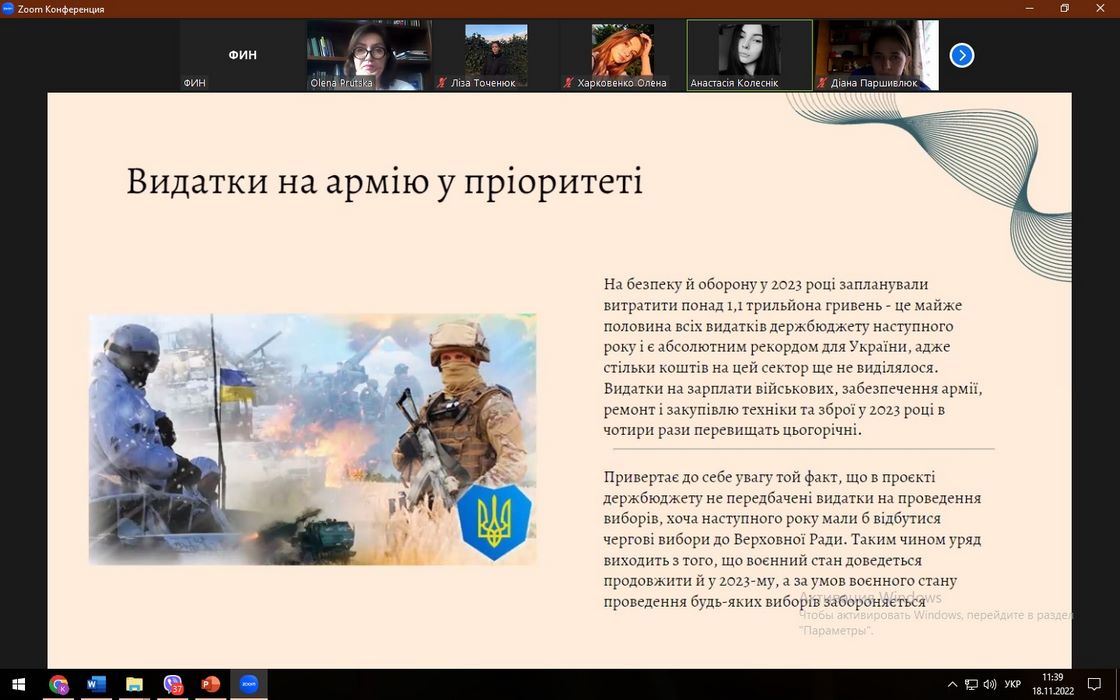
Task: Click the volume speaker icon
Action: pyautogui.click(x=989, y=685)
